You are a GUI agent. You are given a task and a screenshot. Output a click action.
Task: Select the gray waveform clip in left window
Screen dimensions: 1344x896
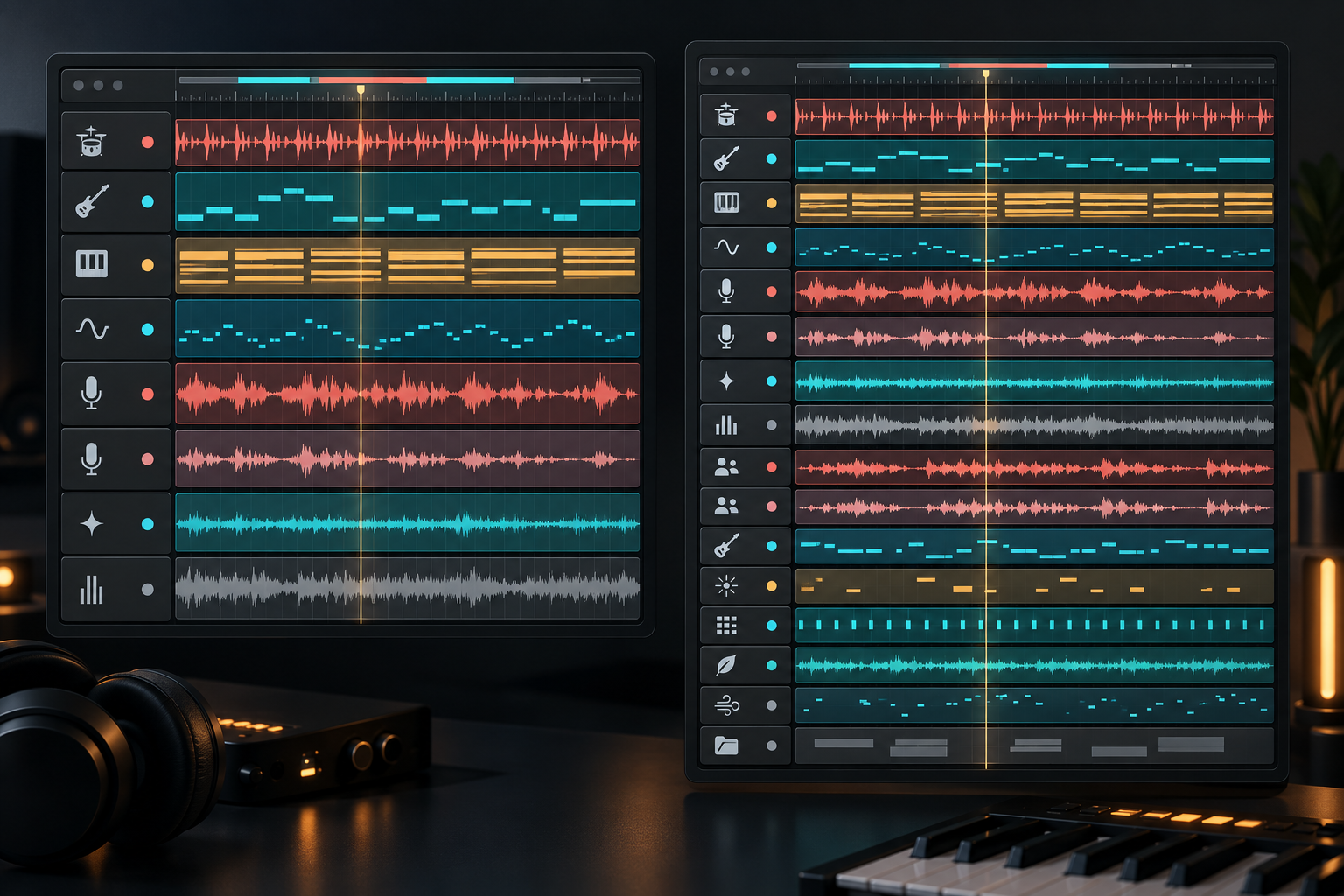(x=408, y=589)
